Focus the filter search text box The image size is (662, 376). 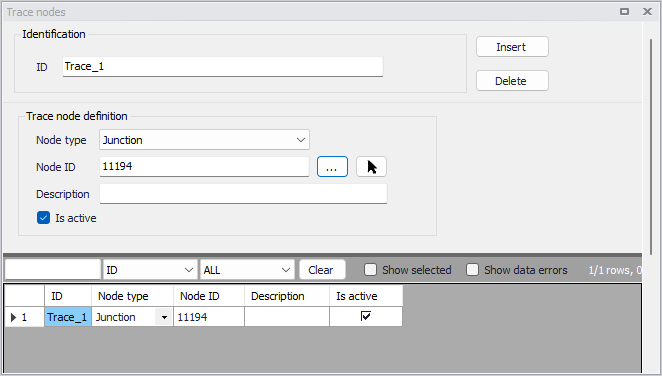tap(53, 270)
